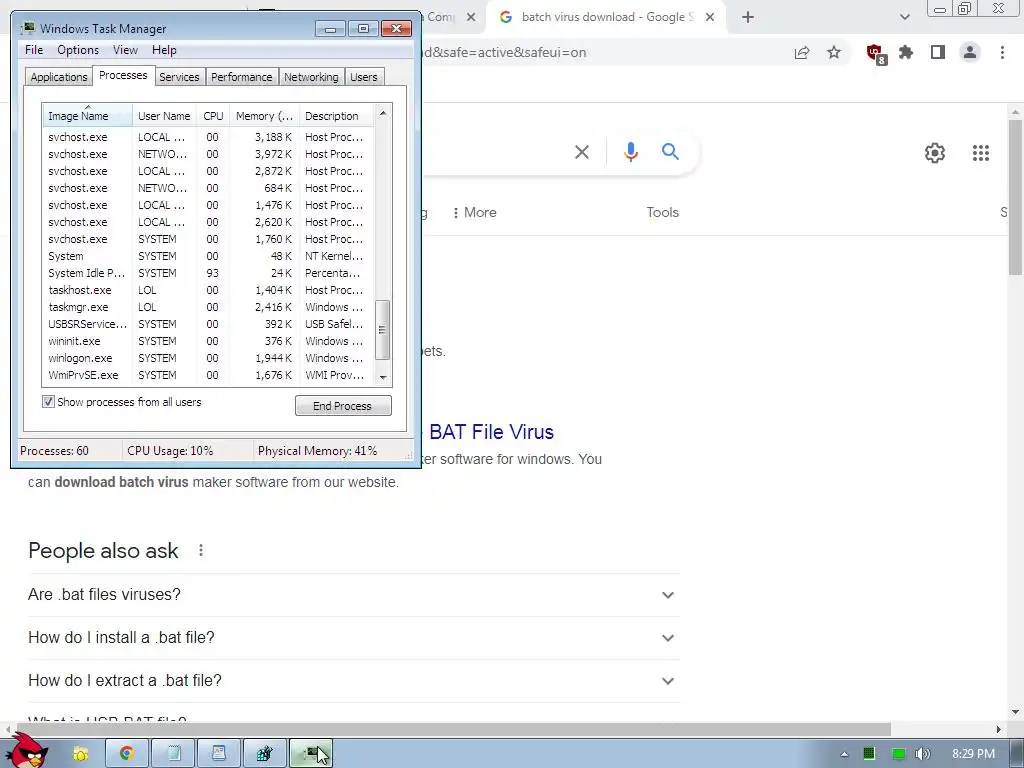
Task: Click the Chrome page vertical scrollbar thumb
Action: click(x=1015, y=196)
